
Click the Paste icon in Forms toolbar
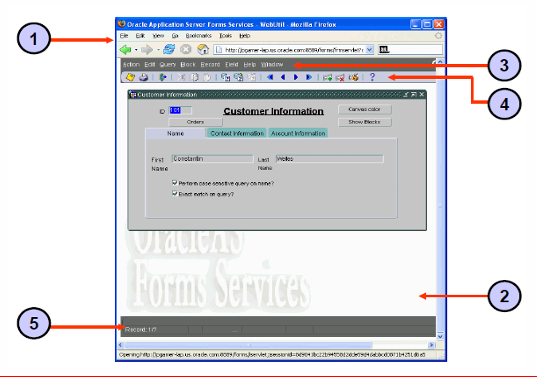click(x=207, y=77)
